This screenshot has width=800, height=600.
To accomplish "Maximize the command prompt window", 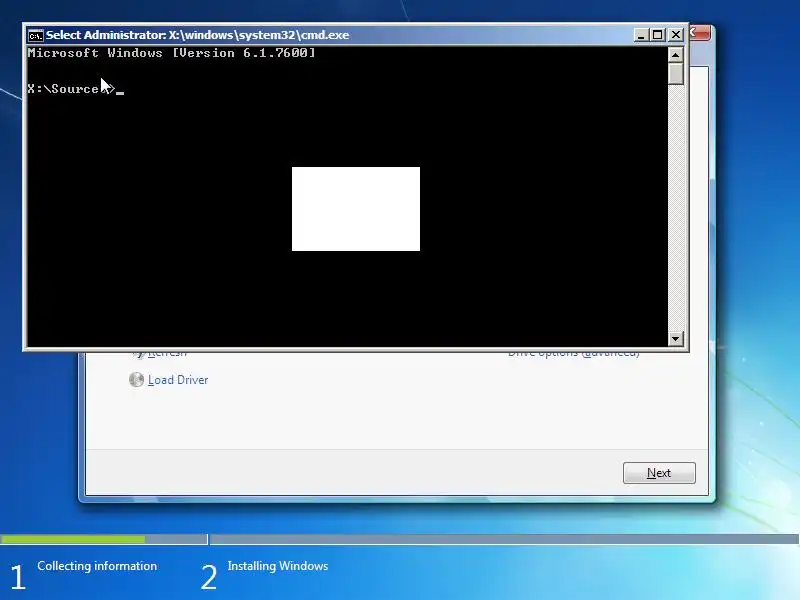I will click(658, 35).
